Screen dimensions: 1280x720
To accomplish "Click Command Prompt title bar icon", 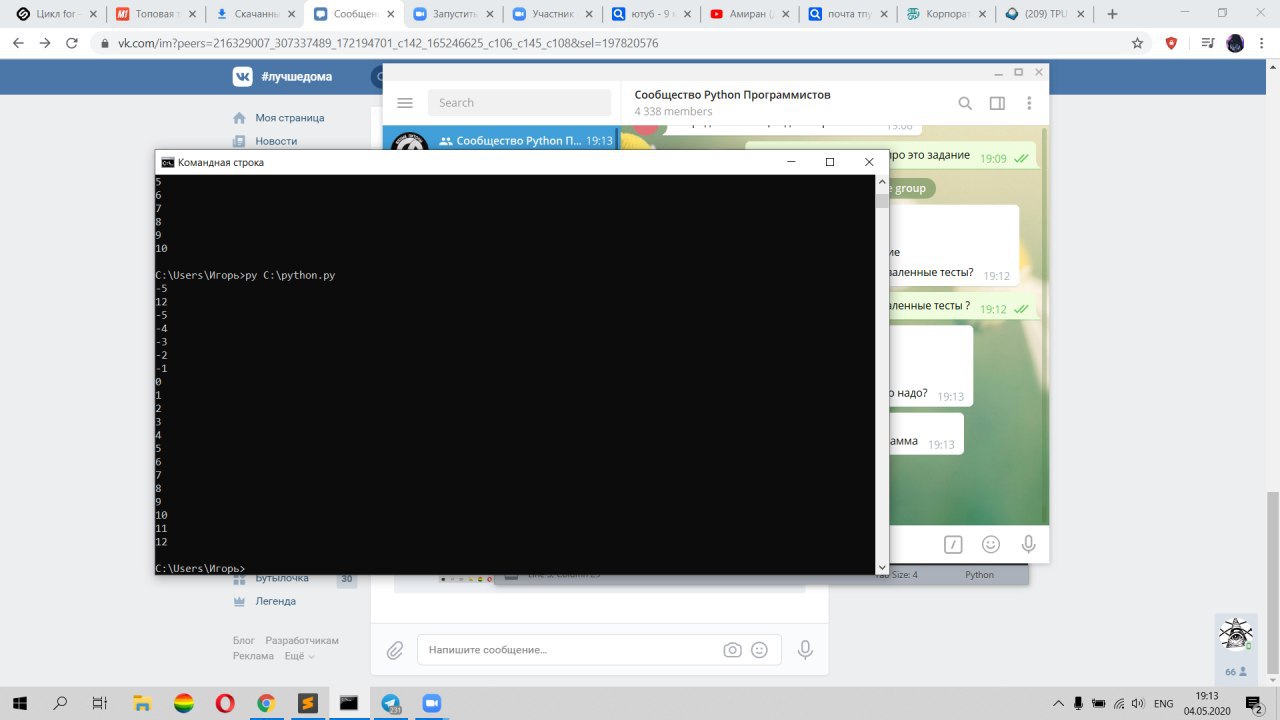I will (x=168, y=162).
